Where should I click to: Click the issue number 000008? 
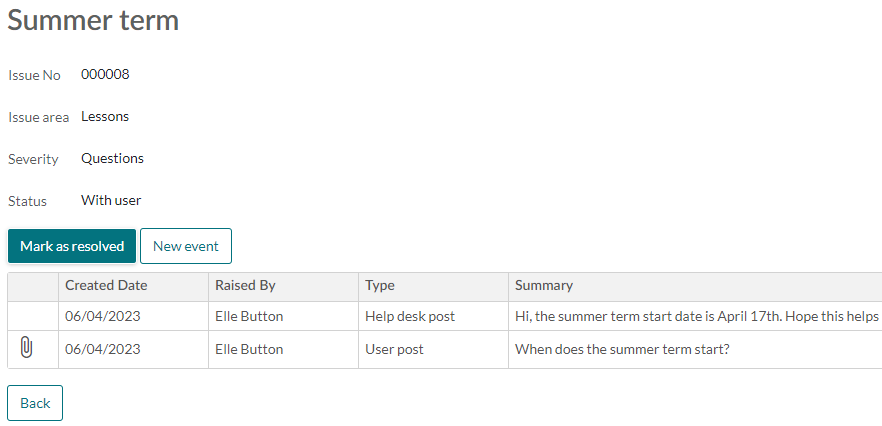[x=105, y=74]
